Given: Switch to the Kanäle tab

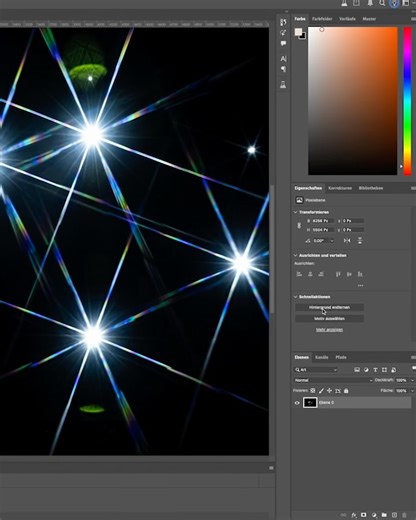Looking at the screenshot, I should click(x=322, y=357).
